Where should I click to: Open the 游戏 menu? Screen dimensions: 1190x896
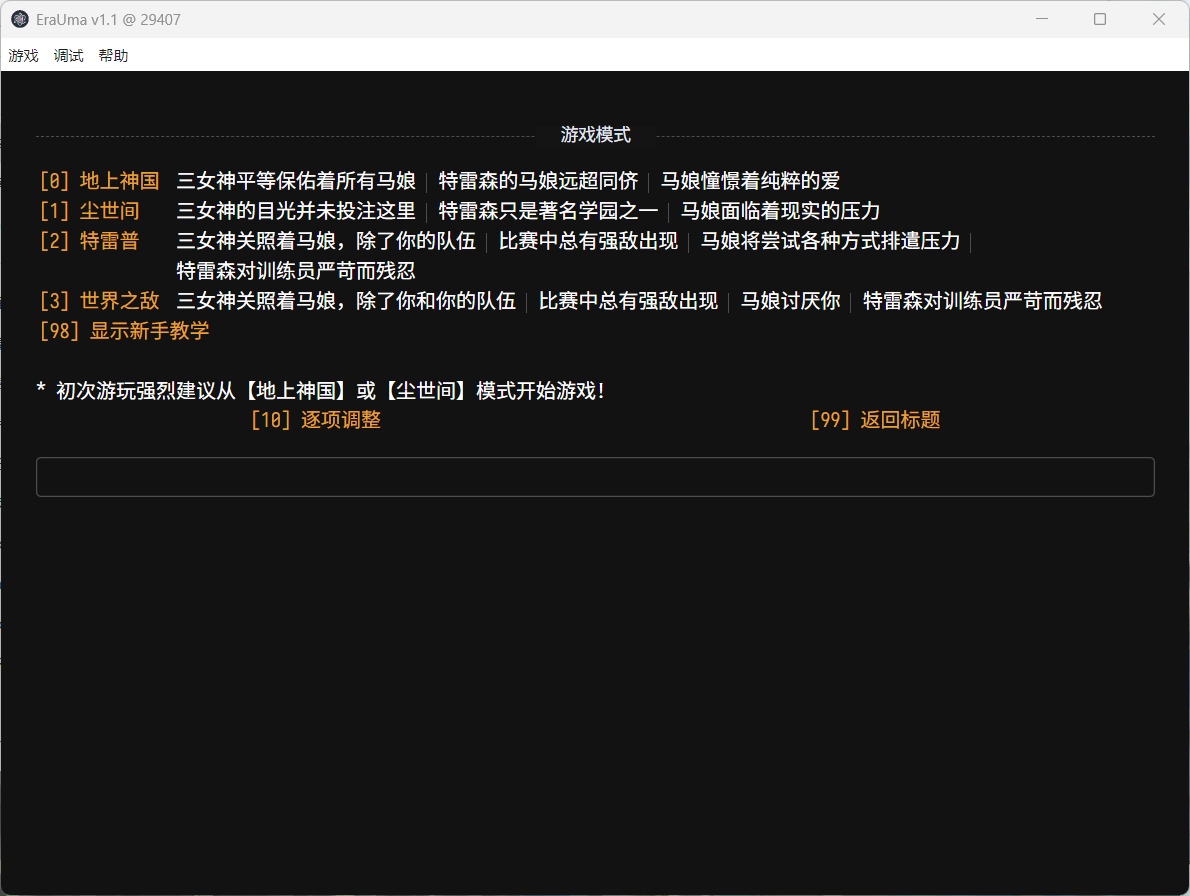[24, 55]
